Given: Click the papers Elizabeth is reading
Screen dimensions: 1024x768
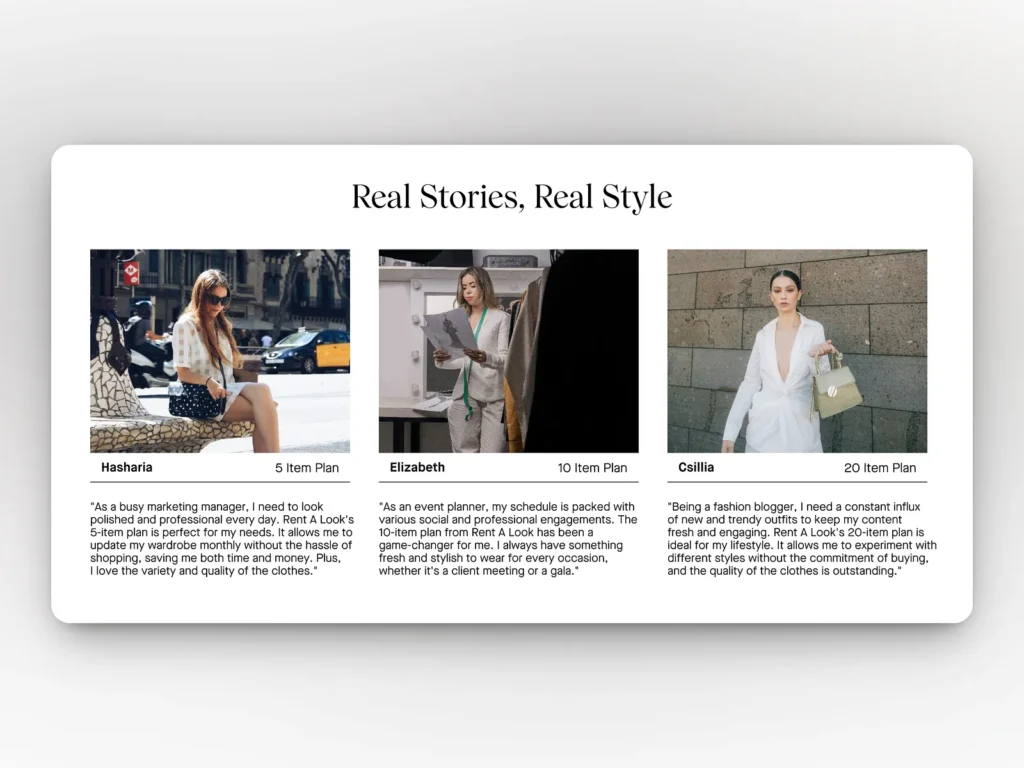Looking at the screenshot, I should point(449,331).
